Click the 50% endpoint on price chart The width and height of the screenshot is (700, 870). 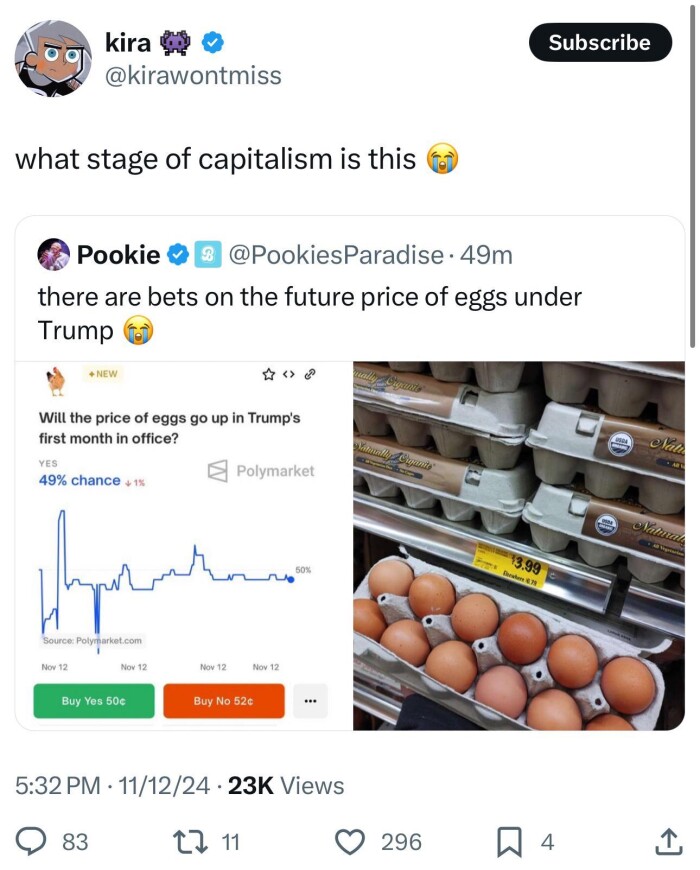click(x=290, y=580)
